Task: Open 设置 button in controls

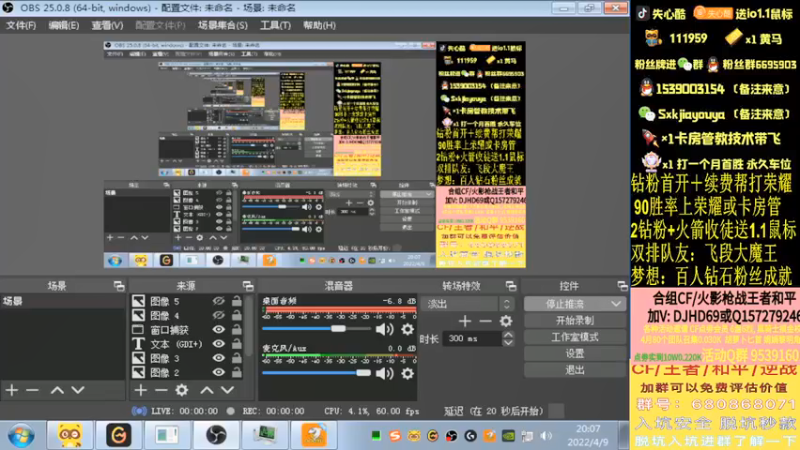Action: tap(575, 354)
